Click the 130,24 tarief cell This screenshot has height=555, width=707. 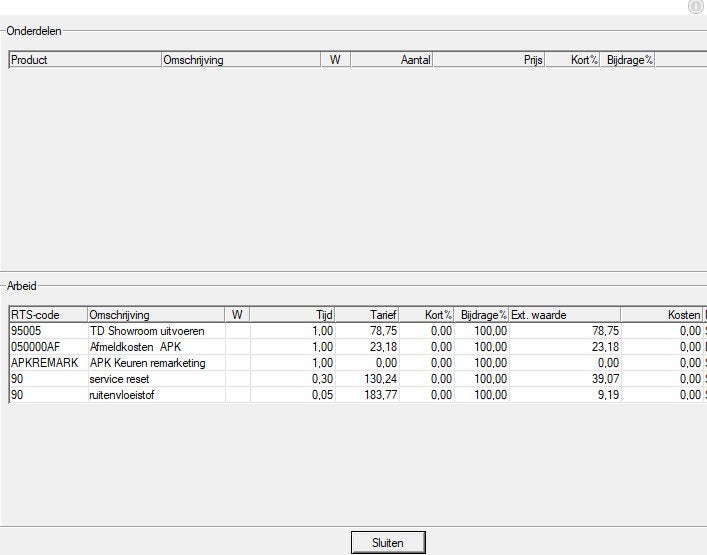point(367,379)
